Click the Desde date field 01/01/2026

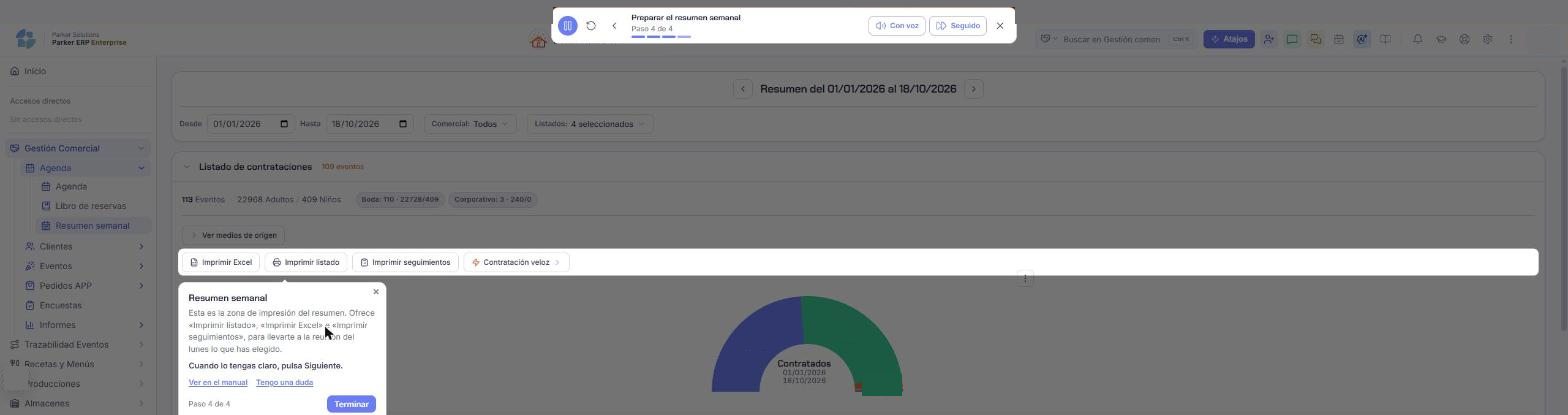coord(250,124)
